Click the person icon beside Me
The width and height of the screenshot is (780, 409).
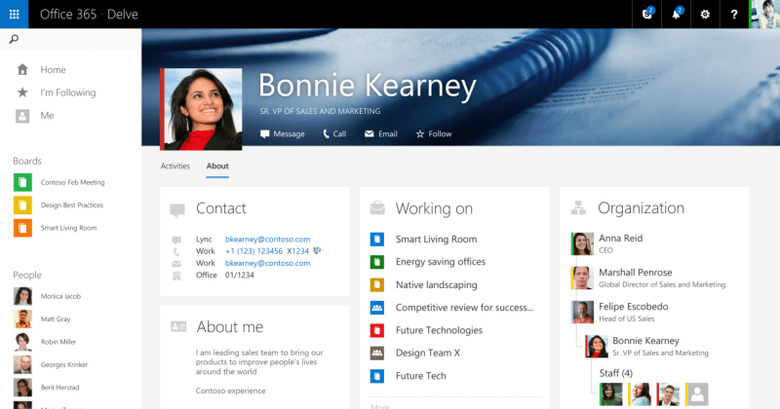(22, 115)
